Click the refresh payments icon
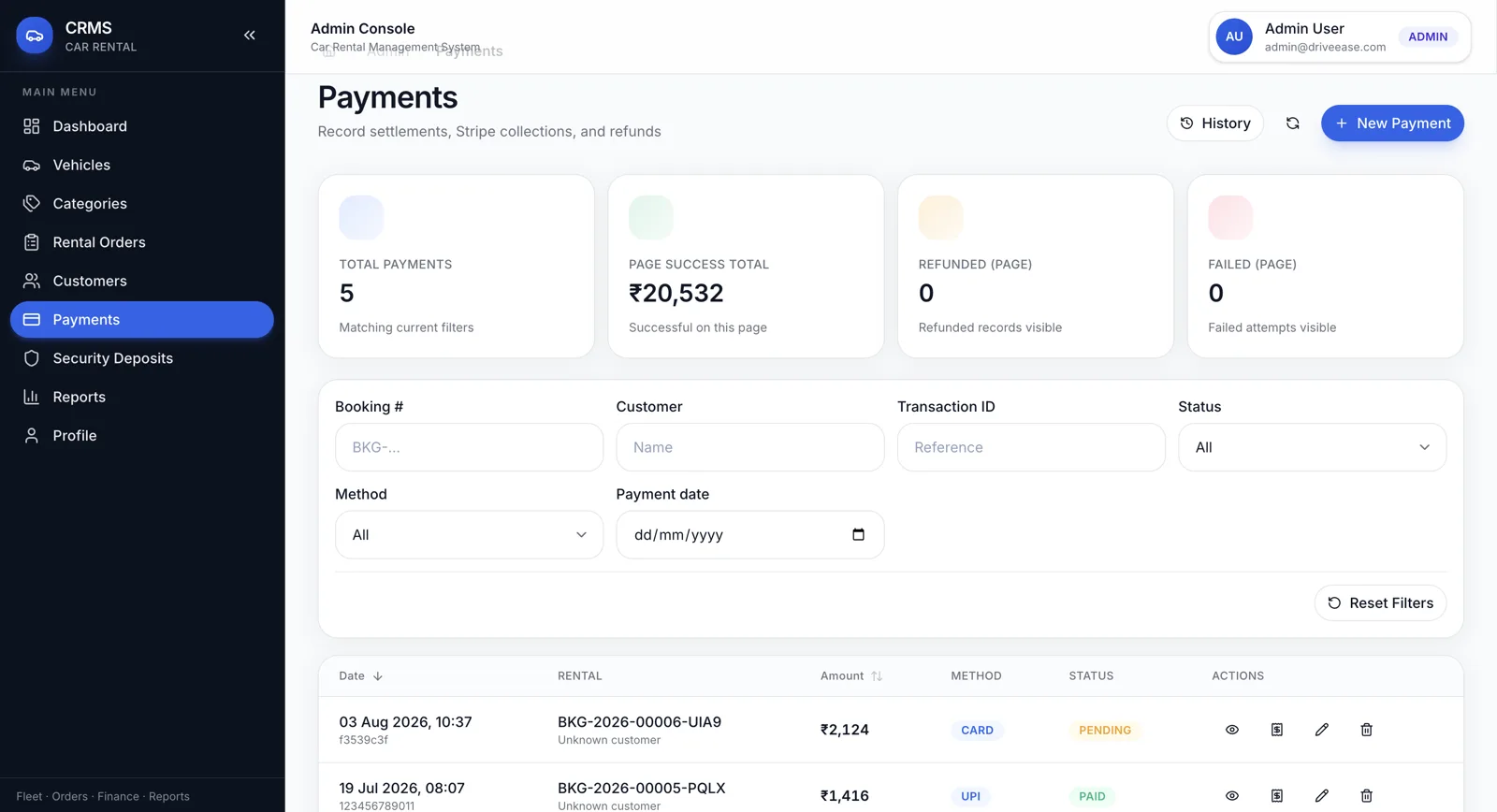Screen dimensions: 1497x812 1292,123
